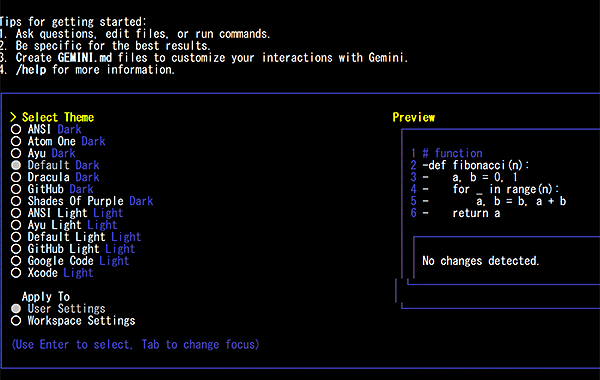Choose the Atom One Dark theme
Image resolution: width=600 pixels, height=380 pixels.
16,141
